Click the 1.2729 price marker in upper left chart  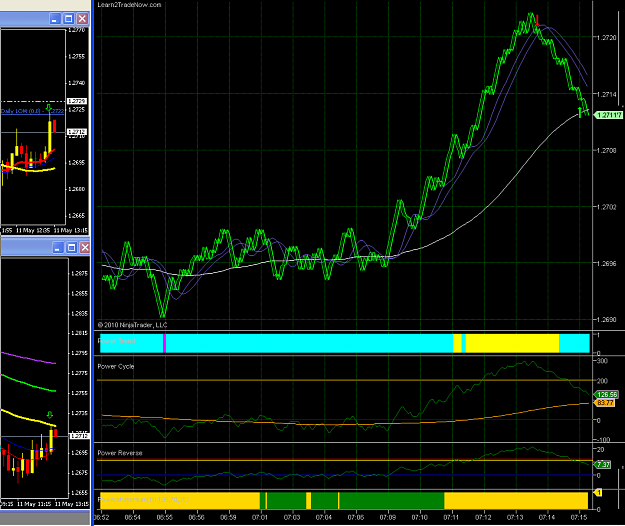pos(77,101)
